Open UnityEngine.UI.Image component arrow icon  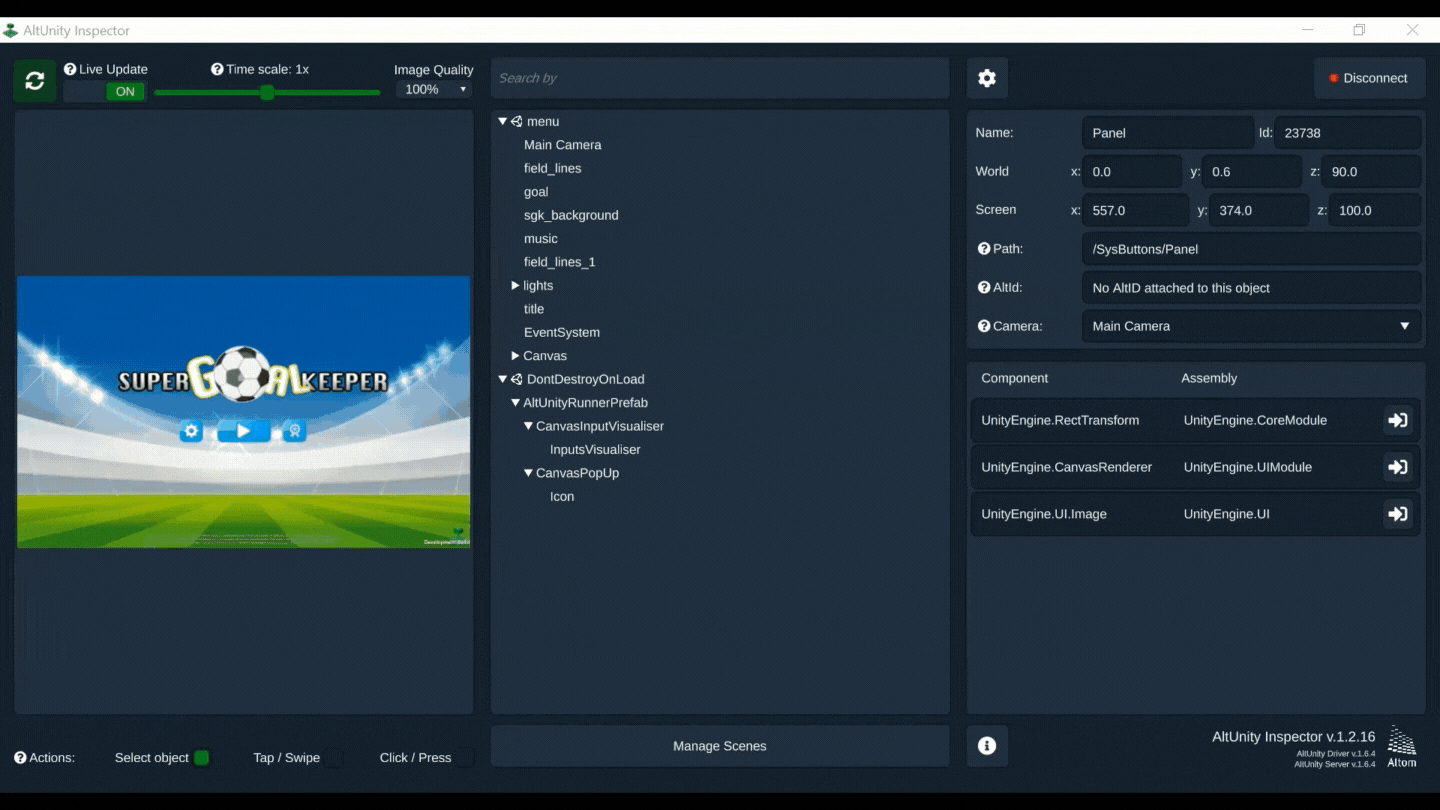1398,514
